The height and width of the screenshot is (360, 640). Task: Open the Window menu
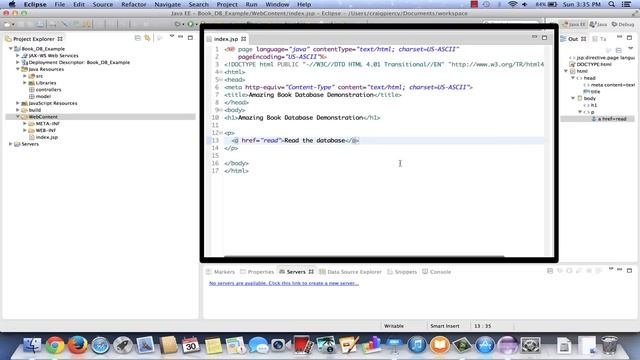click(277, 4)
